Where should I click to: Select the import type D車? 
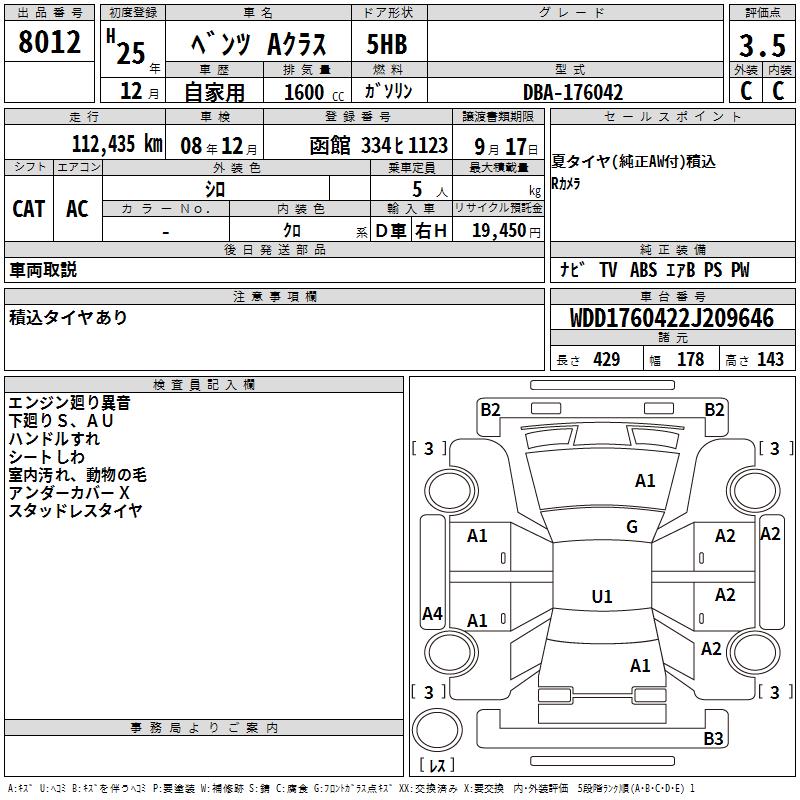point(391,231)
